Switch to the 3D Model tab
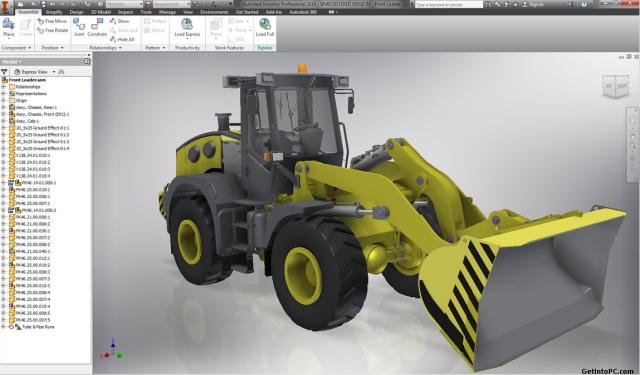 [x=101, y=12]
